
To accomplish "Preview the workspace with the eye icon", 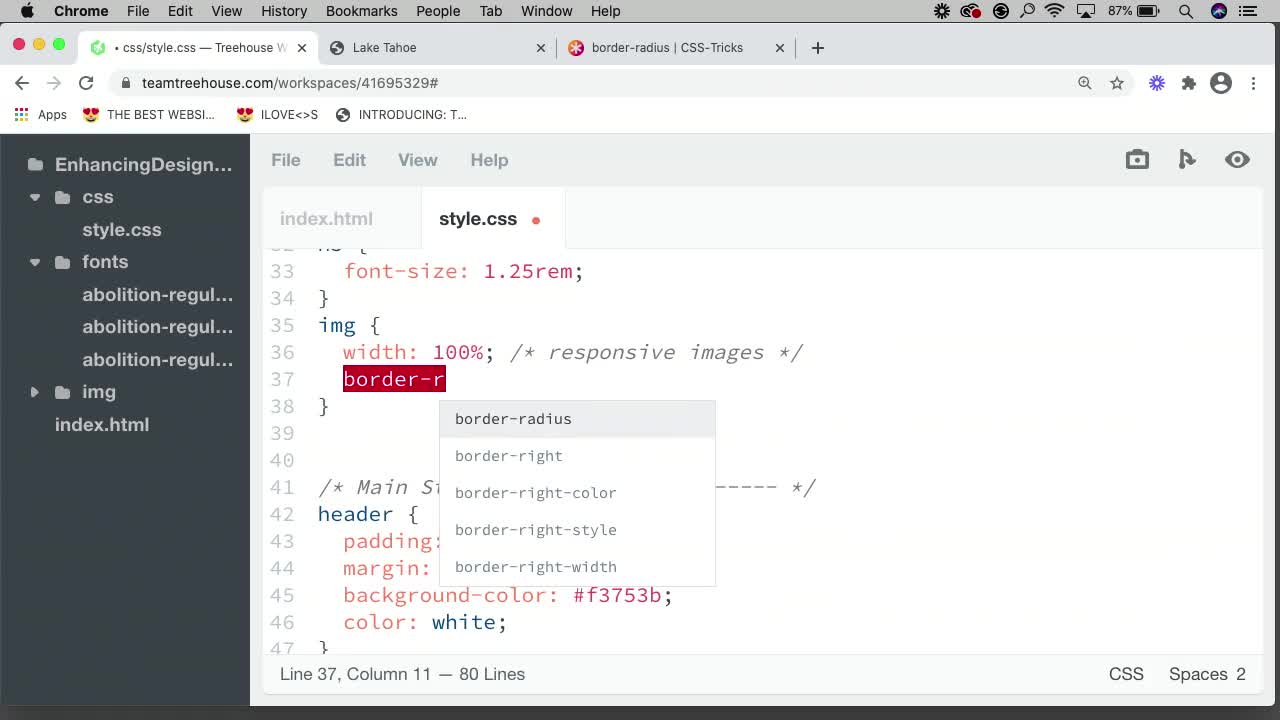I will click(x=1237, y=159).
